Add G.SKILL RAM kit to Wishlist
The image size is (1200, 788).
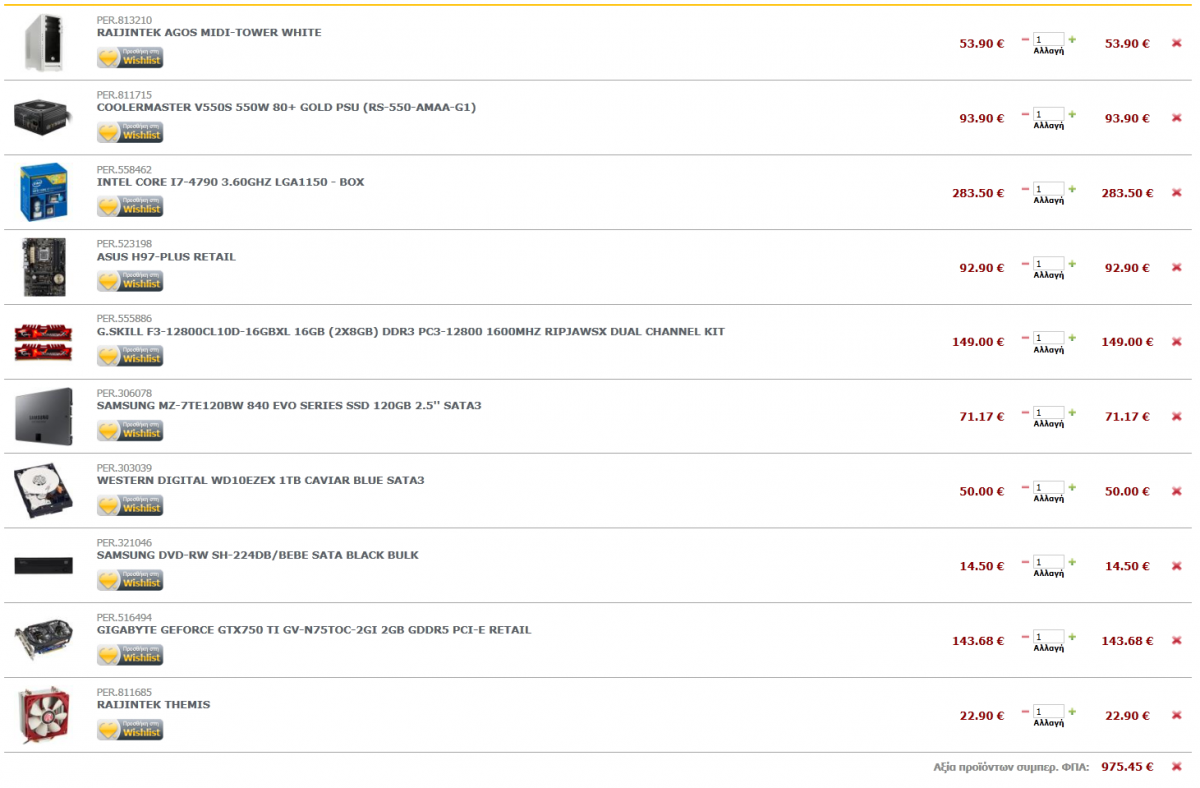[x=130, y=357]
